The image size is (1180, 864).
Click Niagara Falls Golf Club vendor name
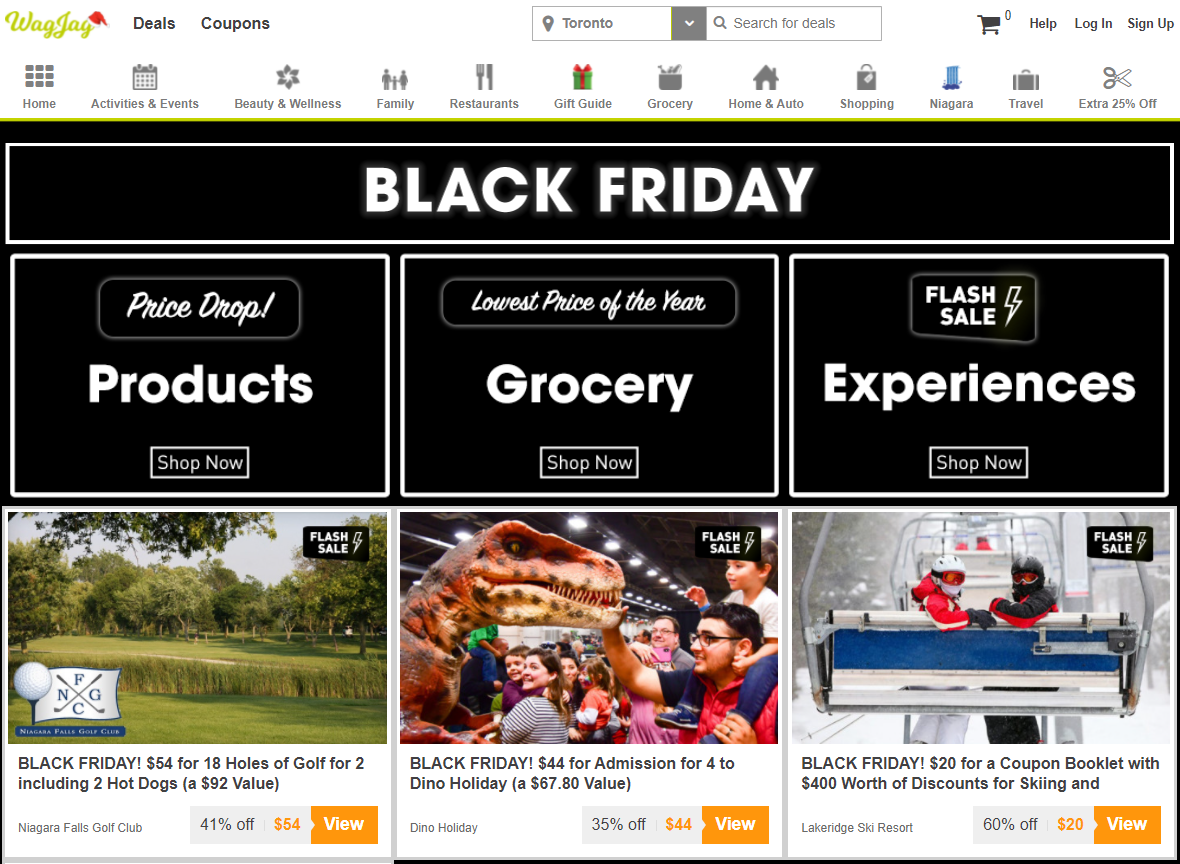80,827
